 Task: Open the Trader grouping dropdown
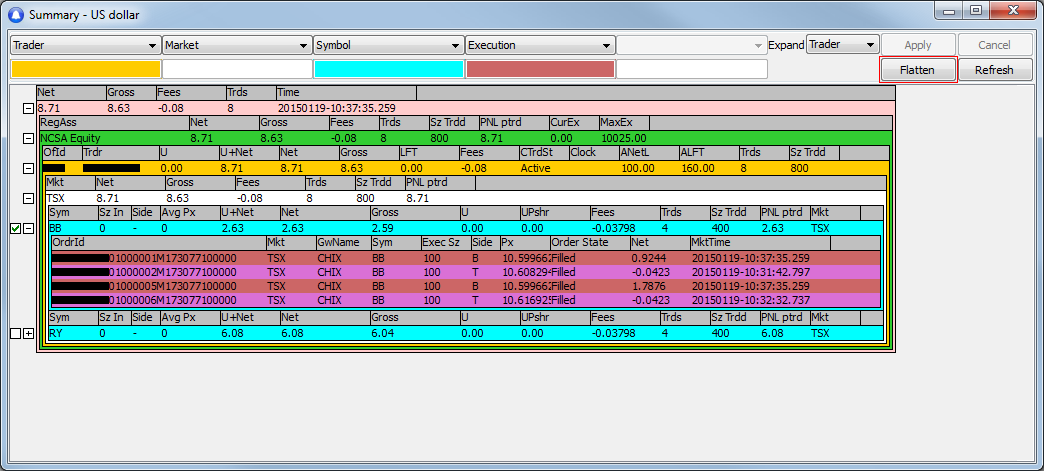pyautogui.click(x=152, y=46)
